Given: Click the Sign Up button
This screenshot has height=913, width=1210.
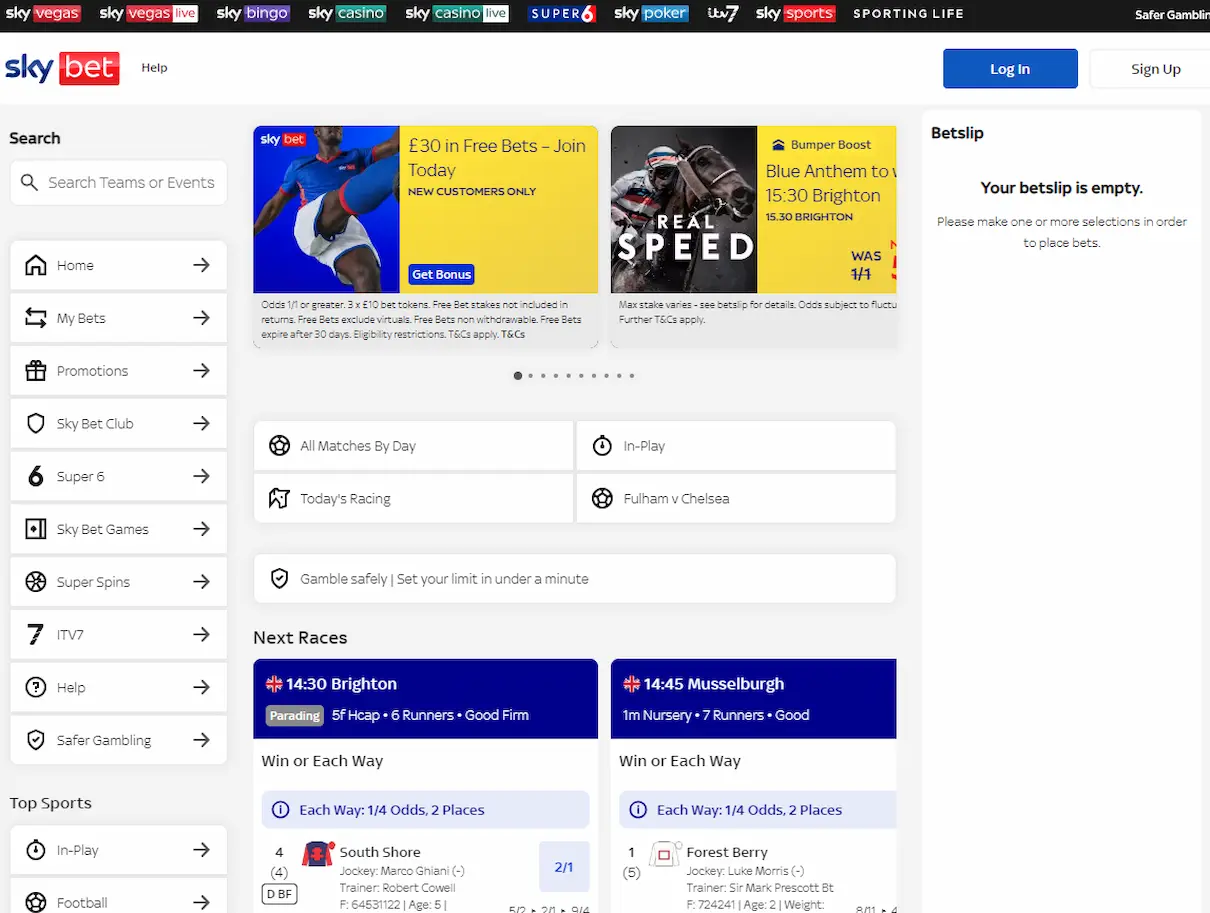Looking at the screenshot, I should tap(1151, 69).
